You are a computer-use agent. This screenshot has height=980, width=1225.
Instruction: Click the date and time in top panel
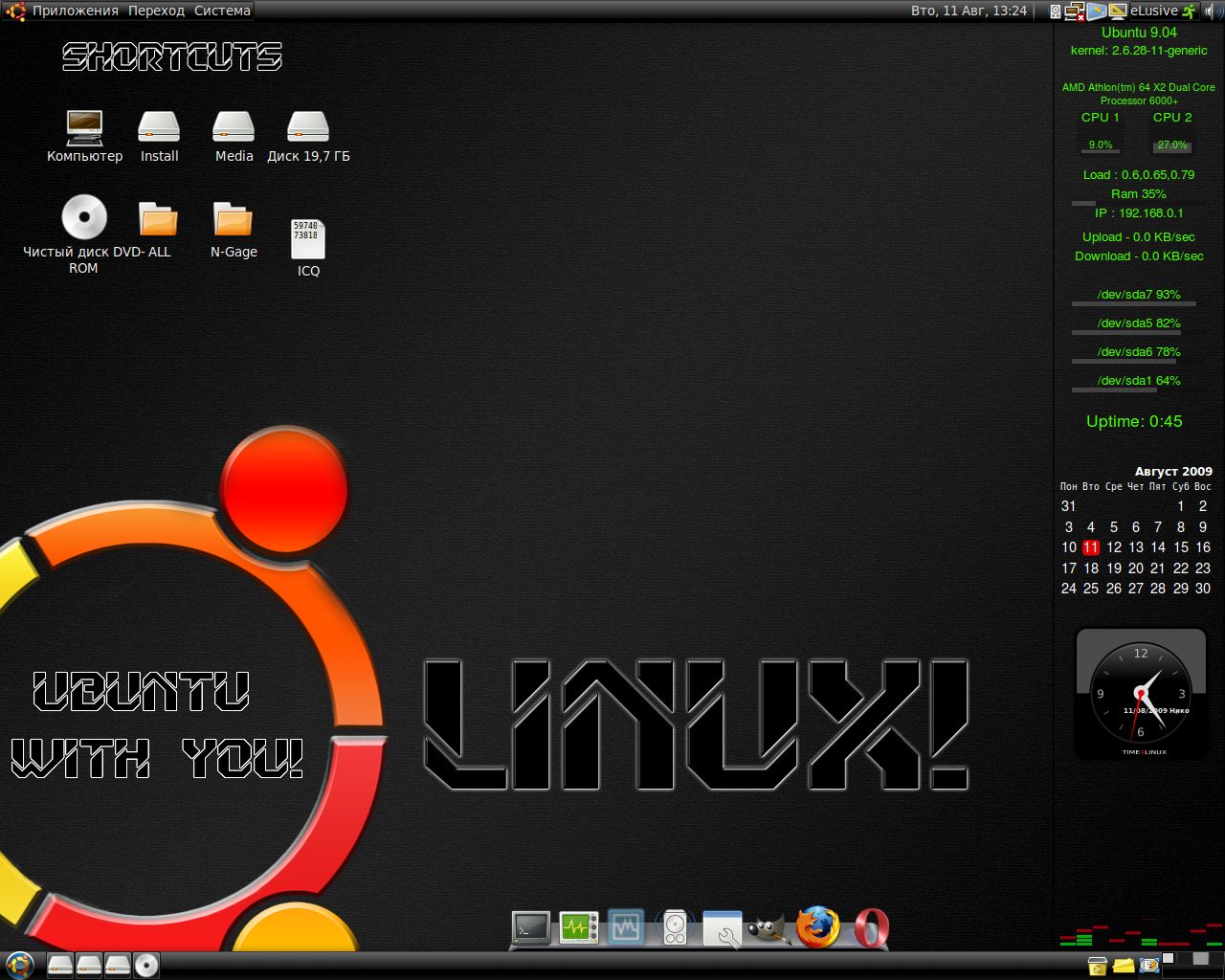(969, 11)
